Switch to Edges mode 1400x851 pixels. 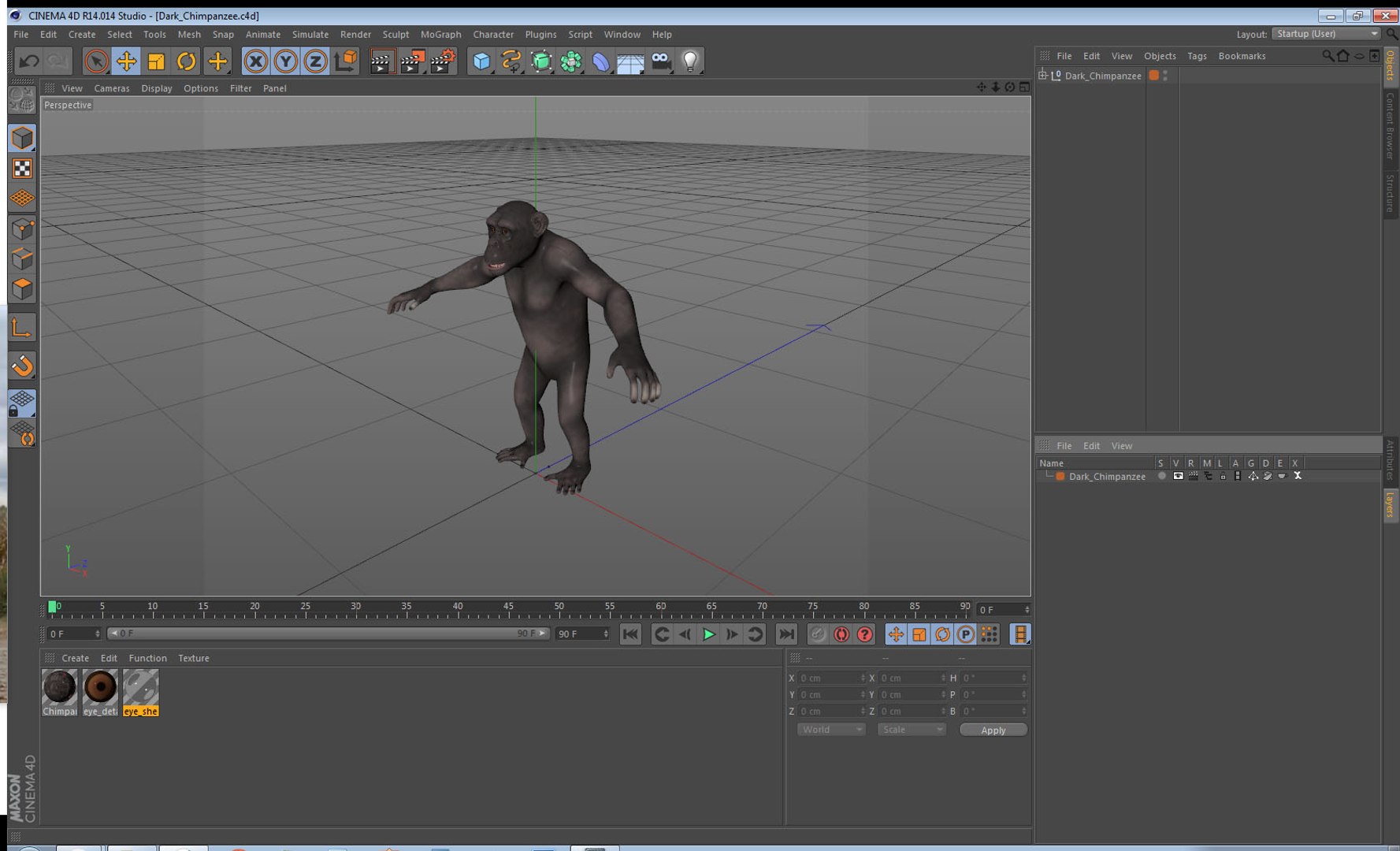tap(22, 258)
